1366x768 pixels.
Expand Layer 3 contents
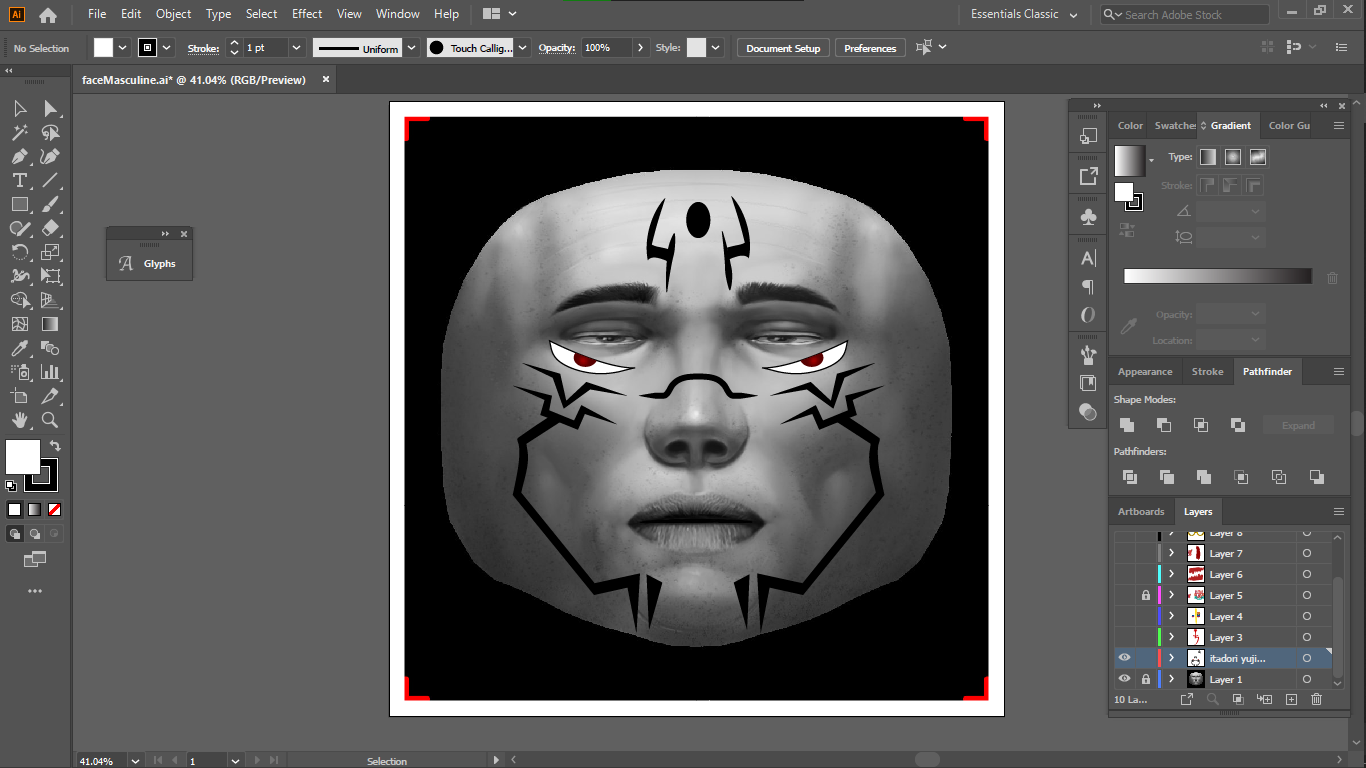point(1171,637)
